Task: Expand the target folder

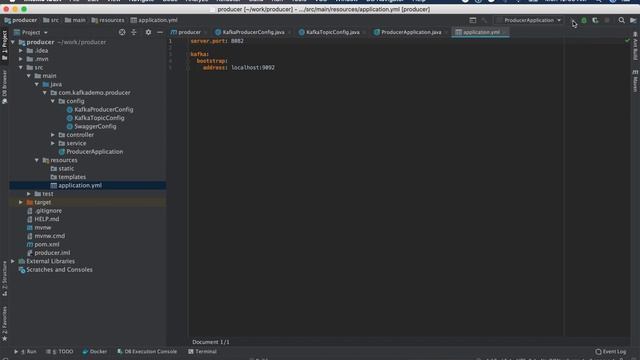Action: (x=21, y=202)
